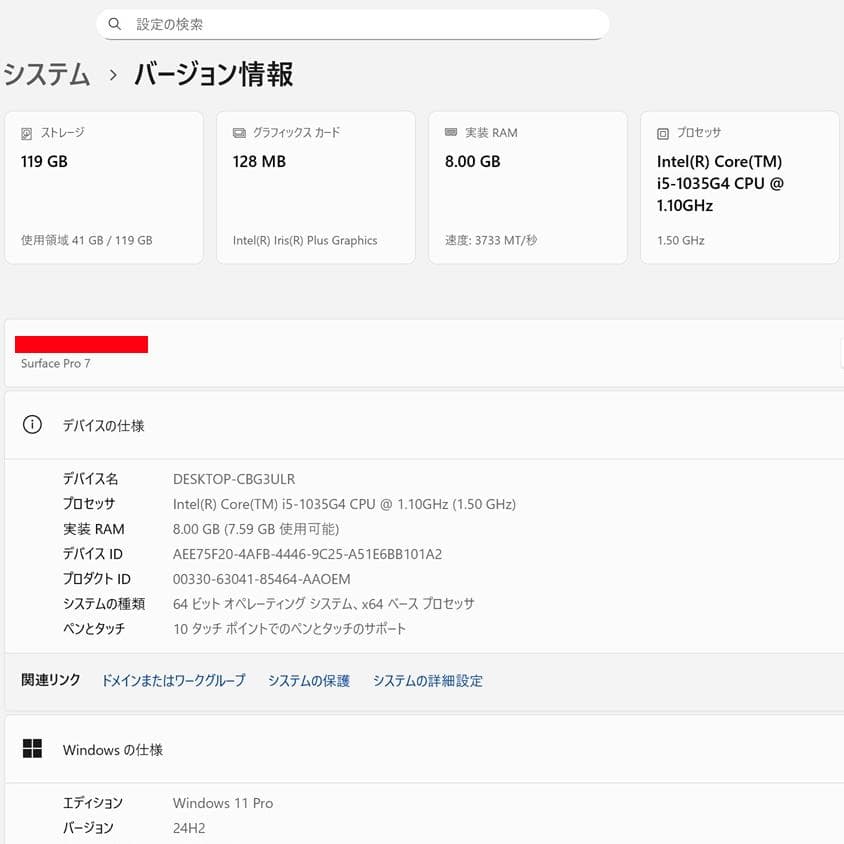Click the magnifier icon in the search bar
Screen dimensions: 844x844
point(115,23)
